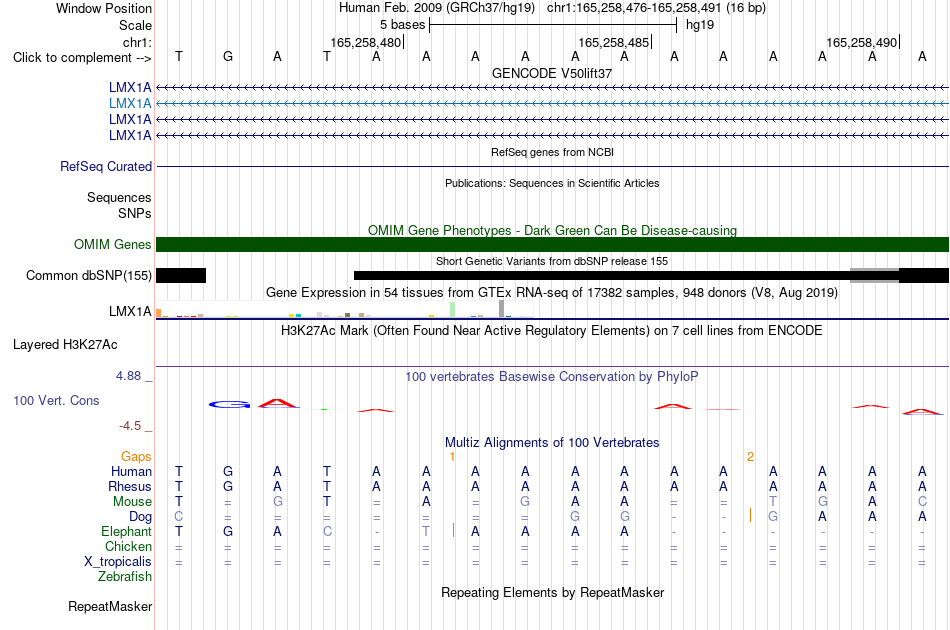
Task: Click G in the complement base sequence row
Action: click(x=228, y=56)
